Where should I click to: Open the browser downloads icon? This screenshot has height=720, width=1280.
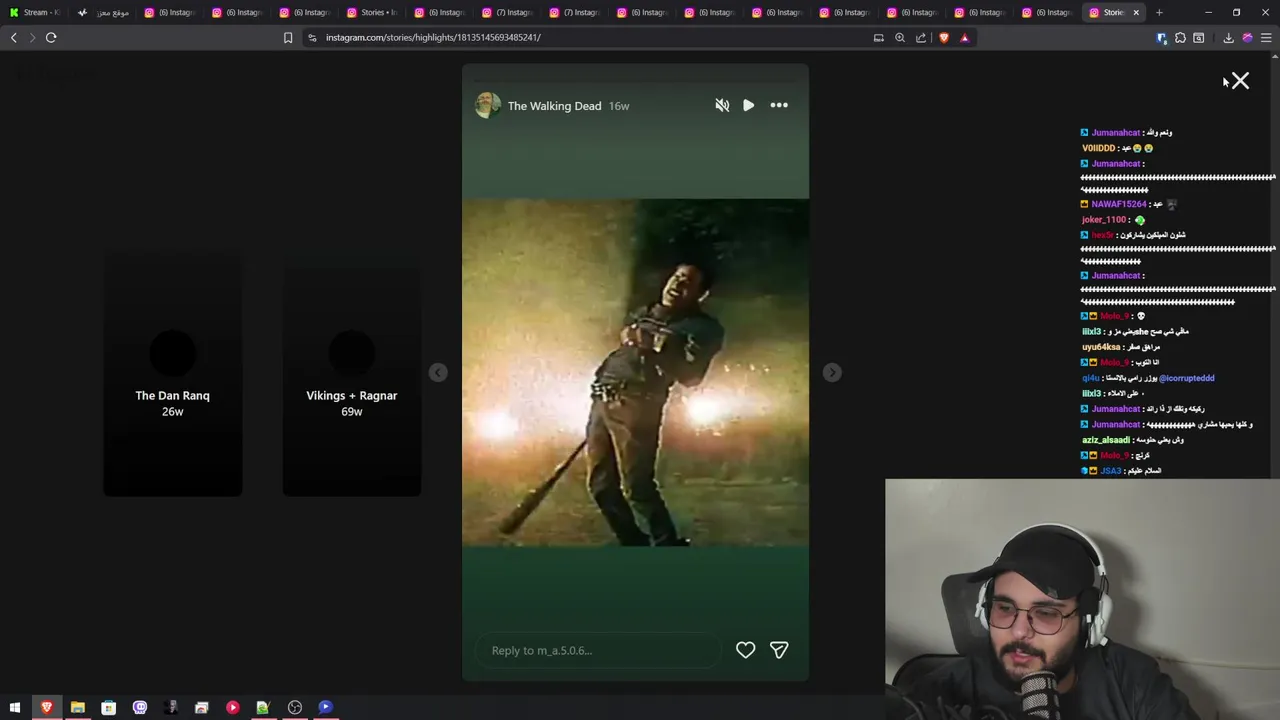point(1228,38)
